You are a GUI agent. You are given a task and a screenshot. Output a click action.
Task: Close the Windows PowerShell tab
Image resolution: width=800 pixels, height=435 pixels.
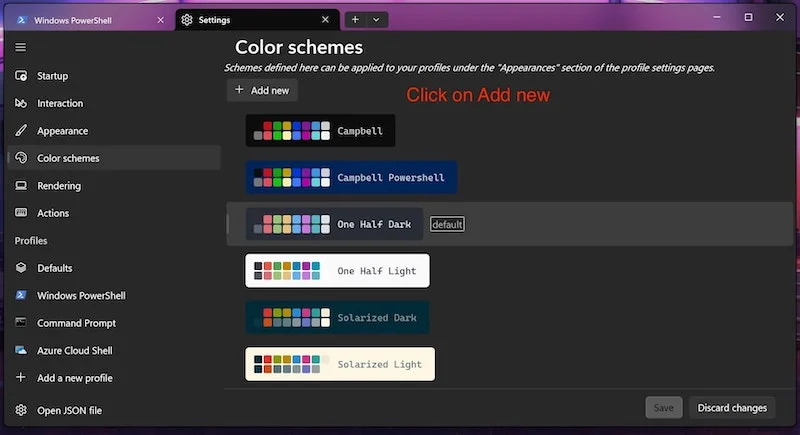161,20
